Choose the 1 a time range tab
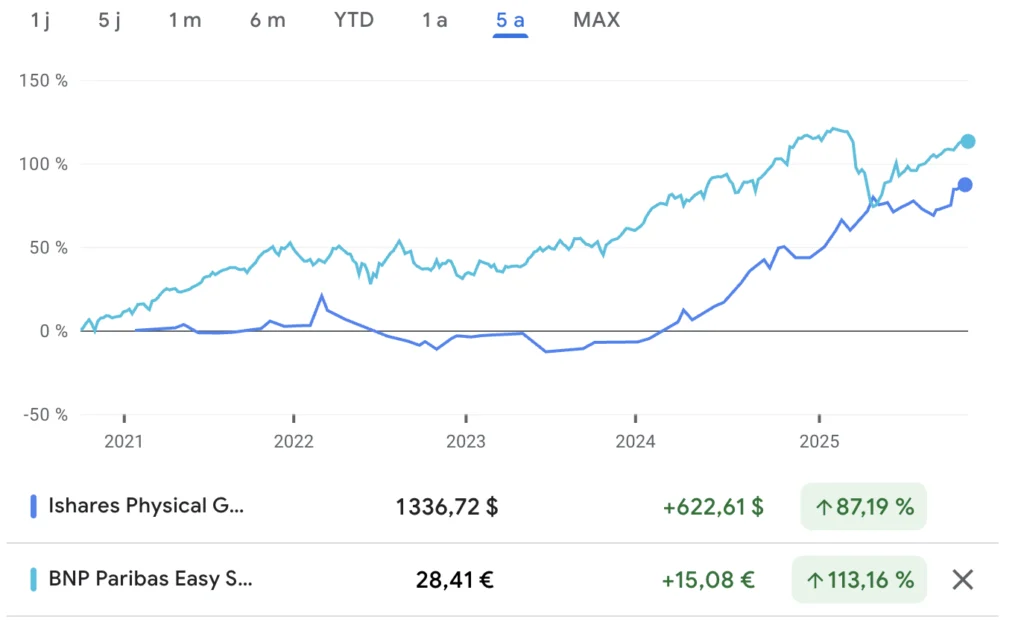 [435, 20]
